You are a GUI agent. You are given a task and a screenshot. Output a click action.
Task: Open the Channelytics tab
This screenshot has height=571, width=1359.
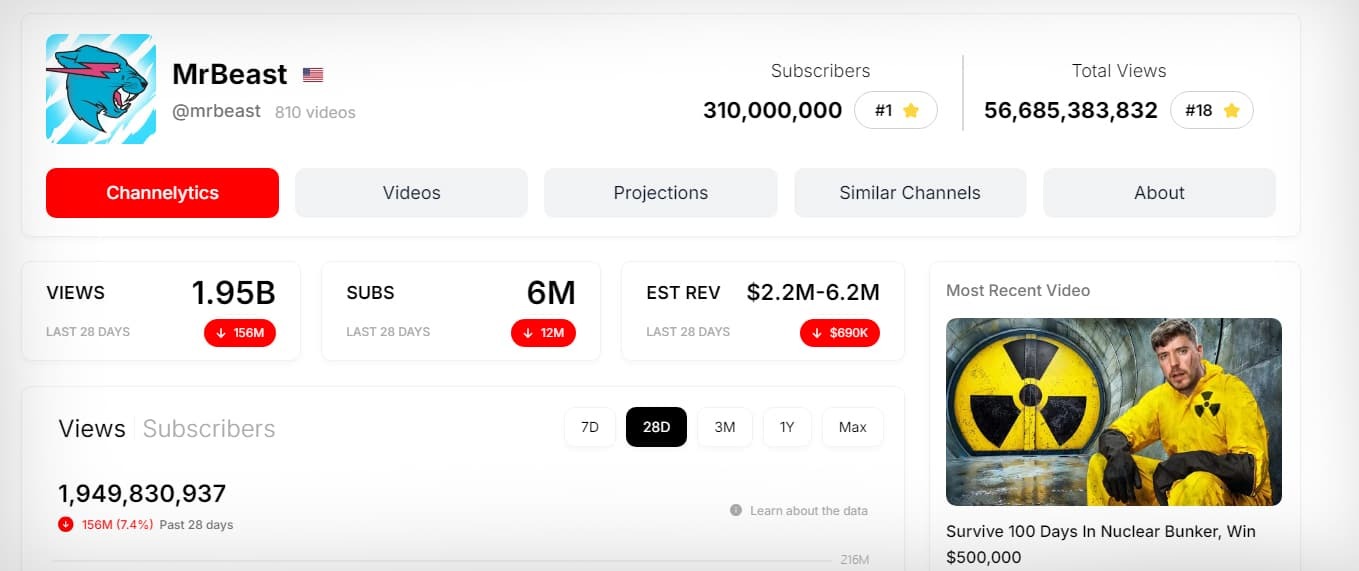click(162, 193)
